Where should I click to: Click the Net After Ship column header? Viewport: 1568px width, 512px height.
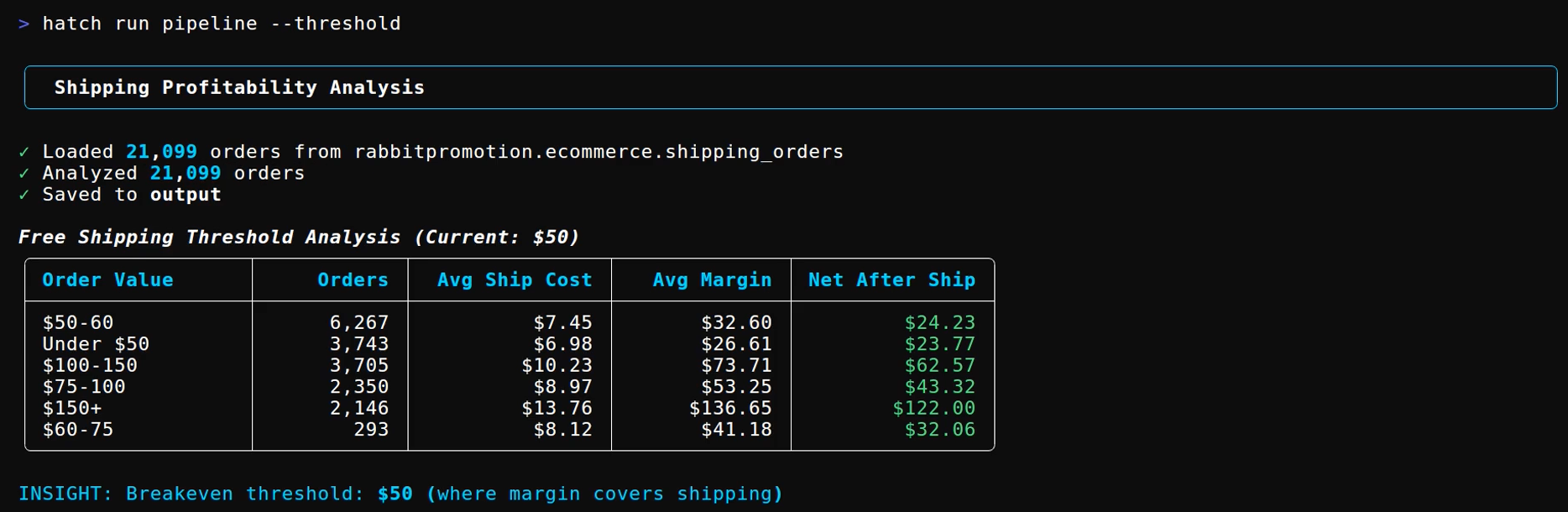pos(891,280)
